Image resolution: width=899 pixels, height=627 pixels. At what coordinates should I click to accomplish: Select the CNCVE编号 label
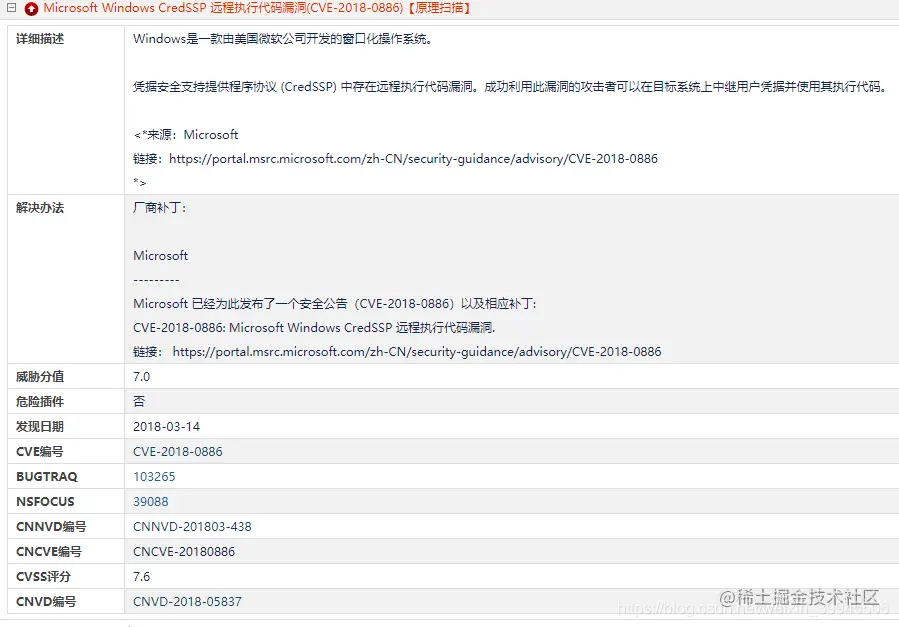[49, 552]
